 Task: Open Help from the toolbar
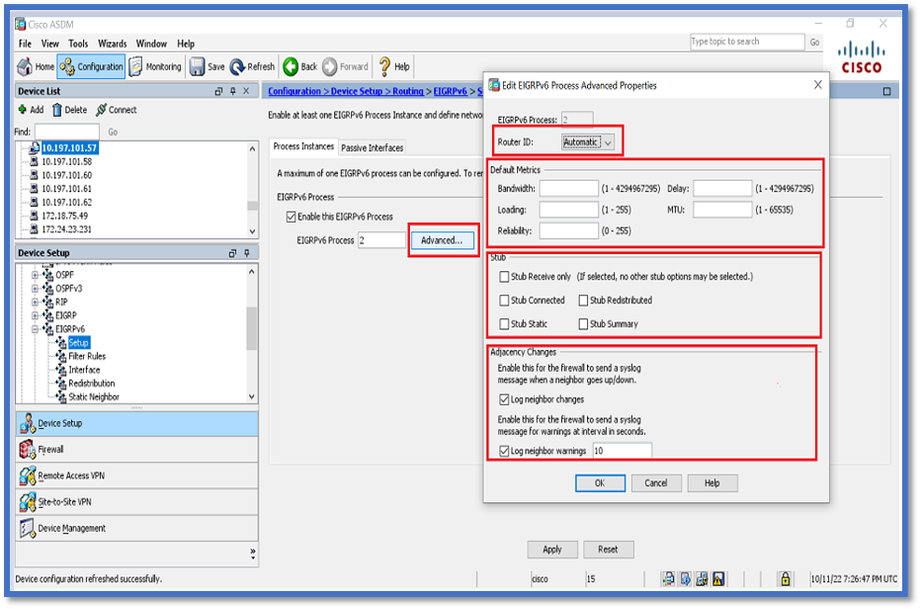click(394, 67)
